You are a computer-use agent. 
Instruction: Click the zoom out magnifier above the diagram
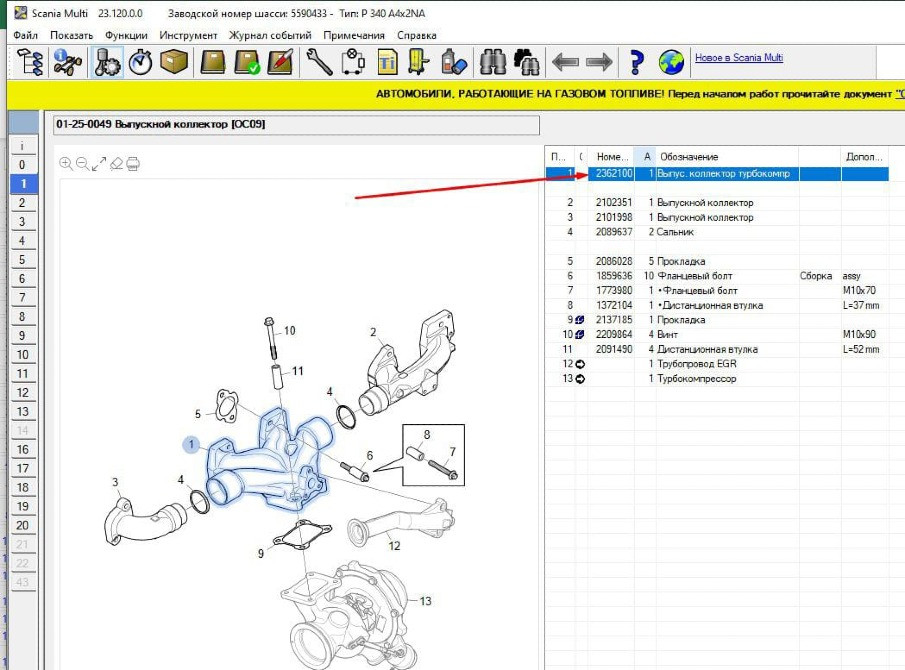pos(82,164)
